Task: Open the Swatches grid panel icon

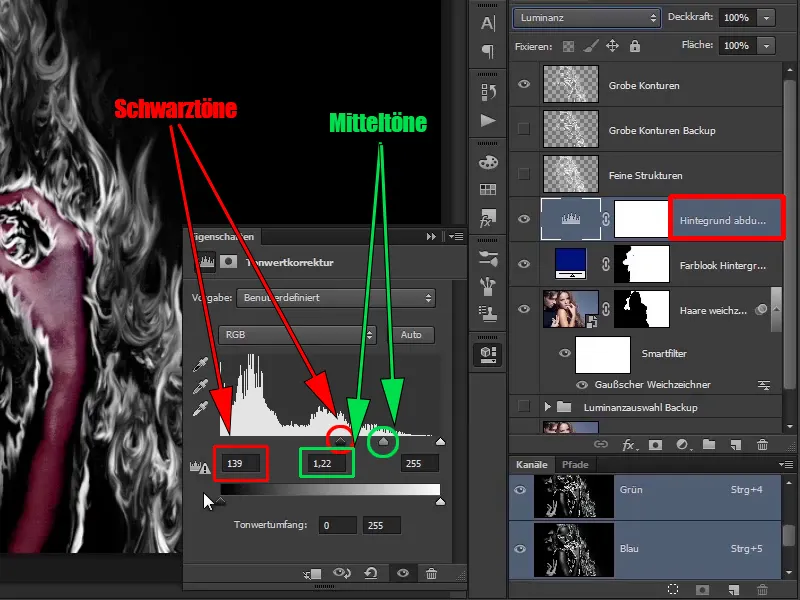Action: (488, 190)
